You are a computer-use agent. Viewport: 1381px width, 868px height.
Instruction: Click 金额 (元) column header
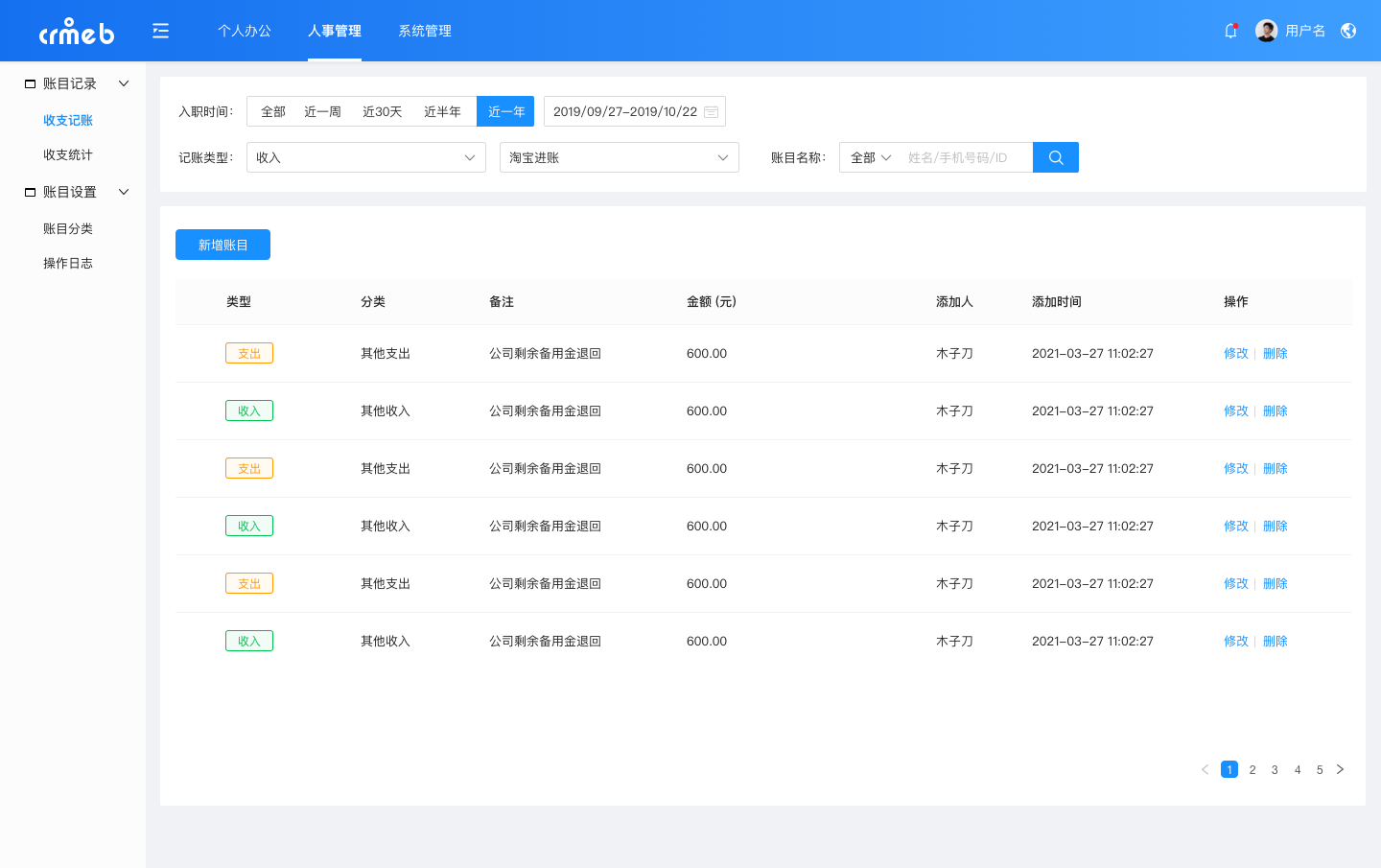point(712,301)
